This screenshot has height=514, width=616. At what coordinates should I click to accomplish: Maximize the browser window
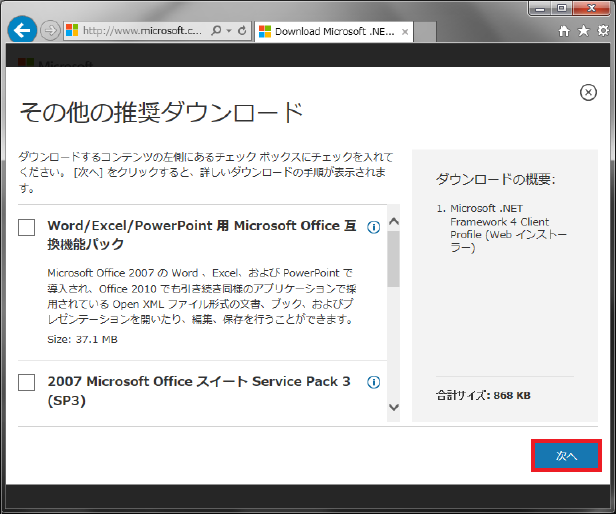(562, 8)
